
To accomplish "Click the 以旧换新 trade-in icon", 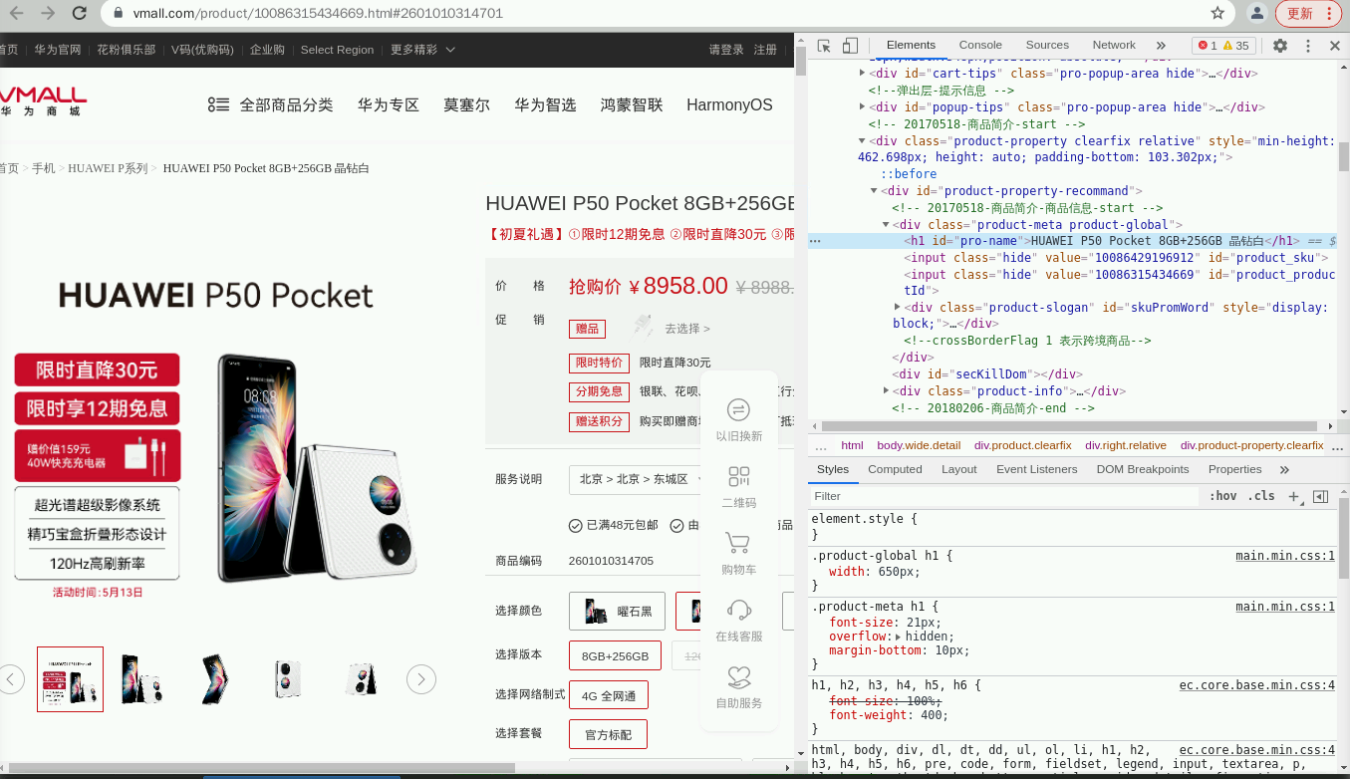I will (x=738, y=410).
